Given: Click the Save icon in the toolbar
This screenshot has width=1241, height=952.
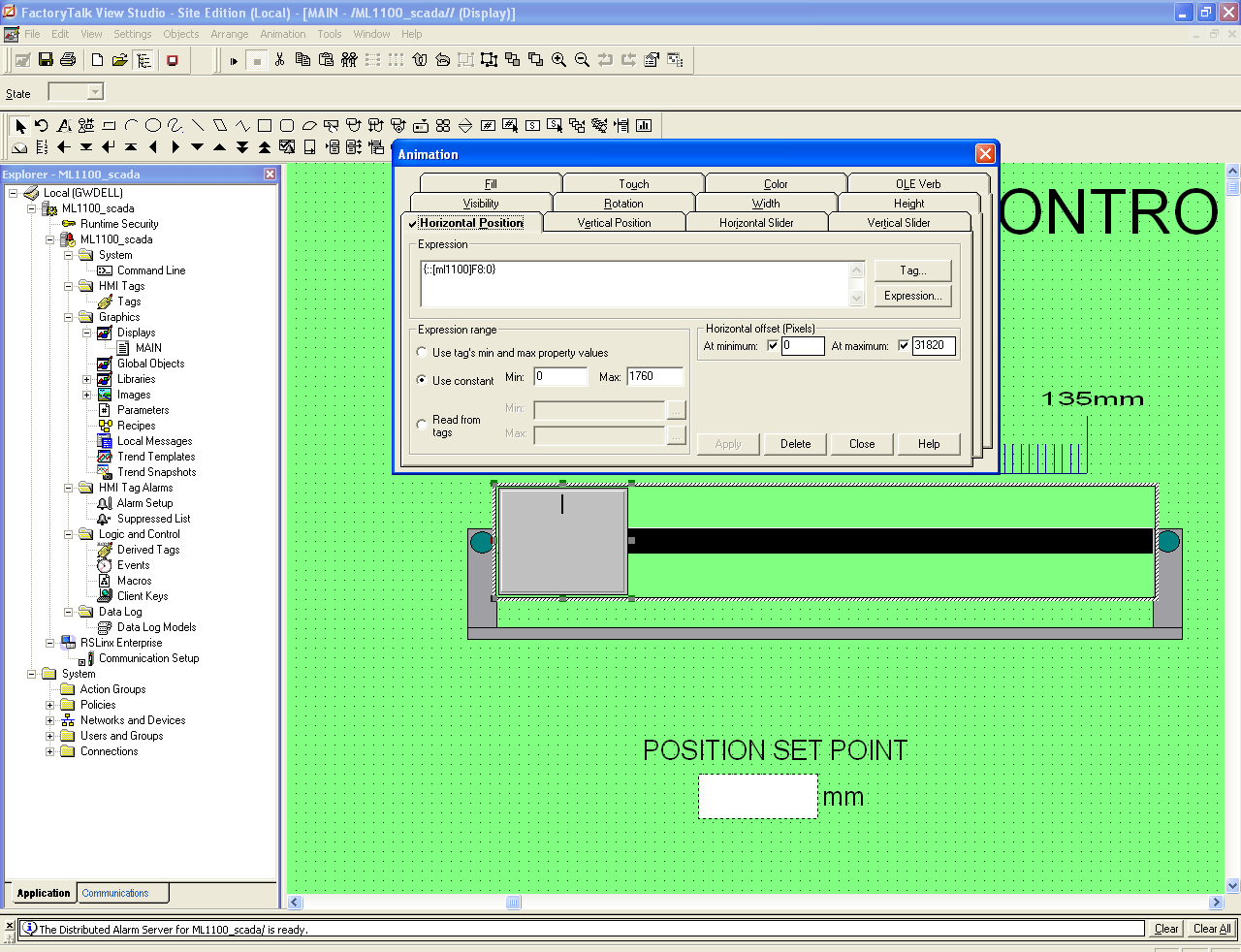Looking at the screenshot, I should (46, 60).
